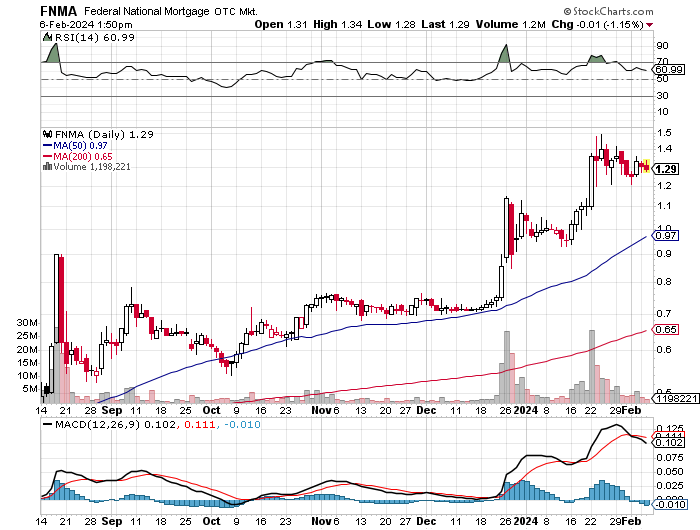Screen dimensions: 700x530
Task: Click the yellow-highlighted latest candlestick
Action: coord(646,166)
